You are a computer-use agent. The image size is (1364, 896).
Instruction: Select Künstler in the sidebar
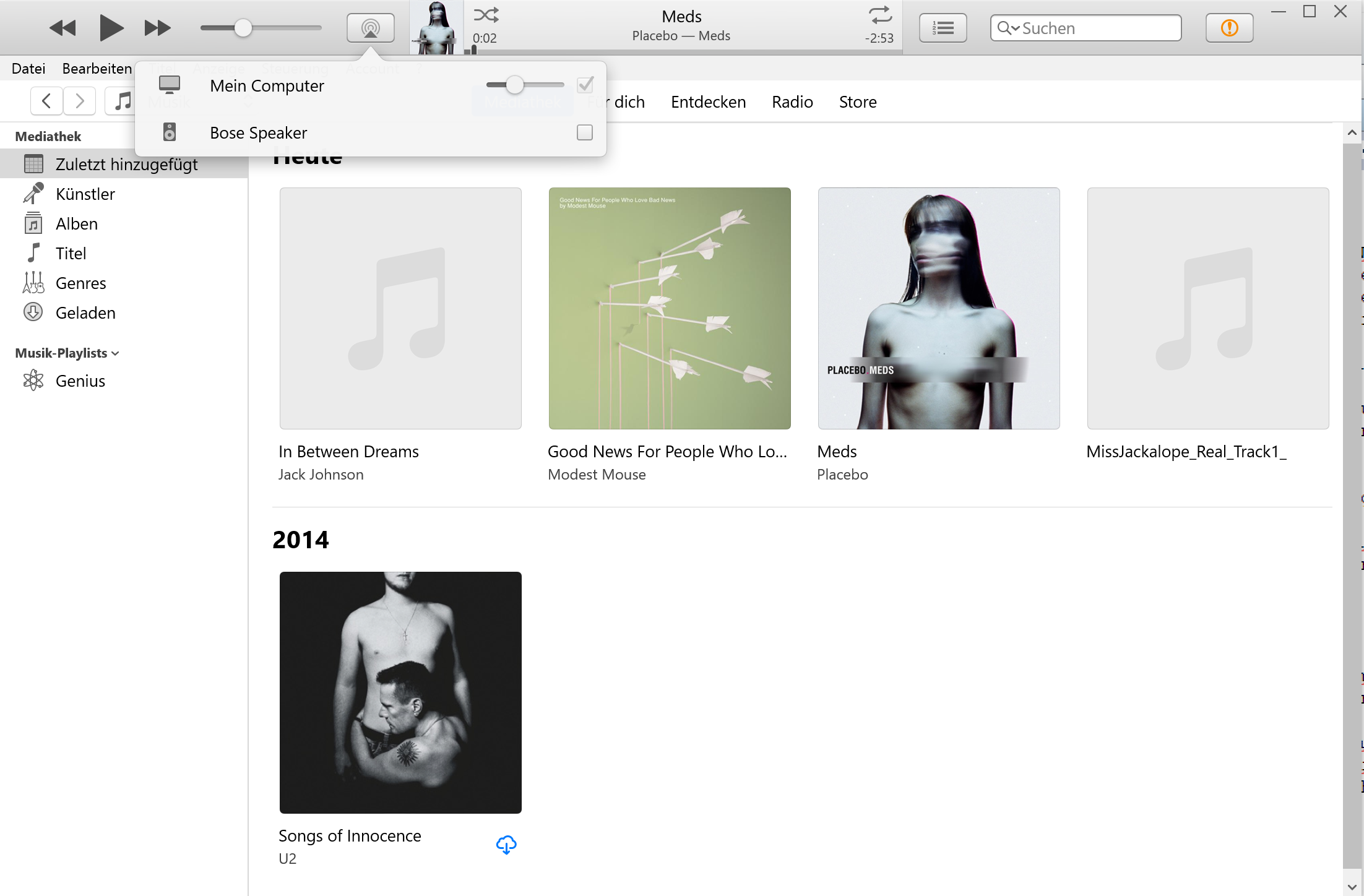(x=85, y=194)
